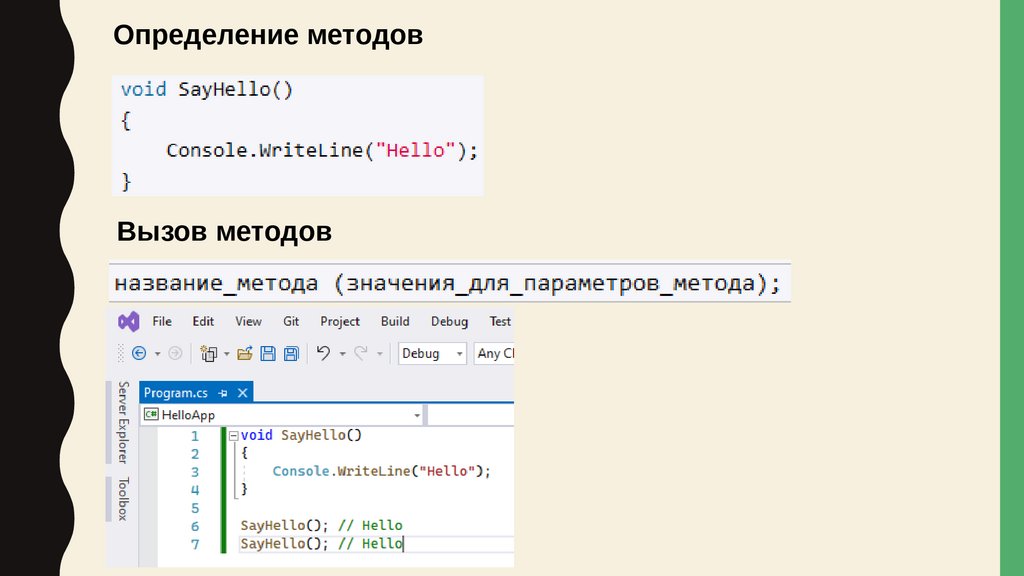The width and height of the screenshot is (1024, 576).
Task: Open the HelloApp project navigation dropdown
Action: (282, 415)
